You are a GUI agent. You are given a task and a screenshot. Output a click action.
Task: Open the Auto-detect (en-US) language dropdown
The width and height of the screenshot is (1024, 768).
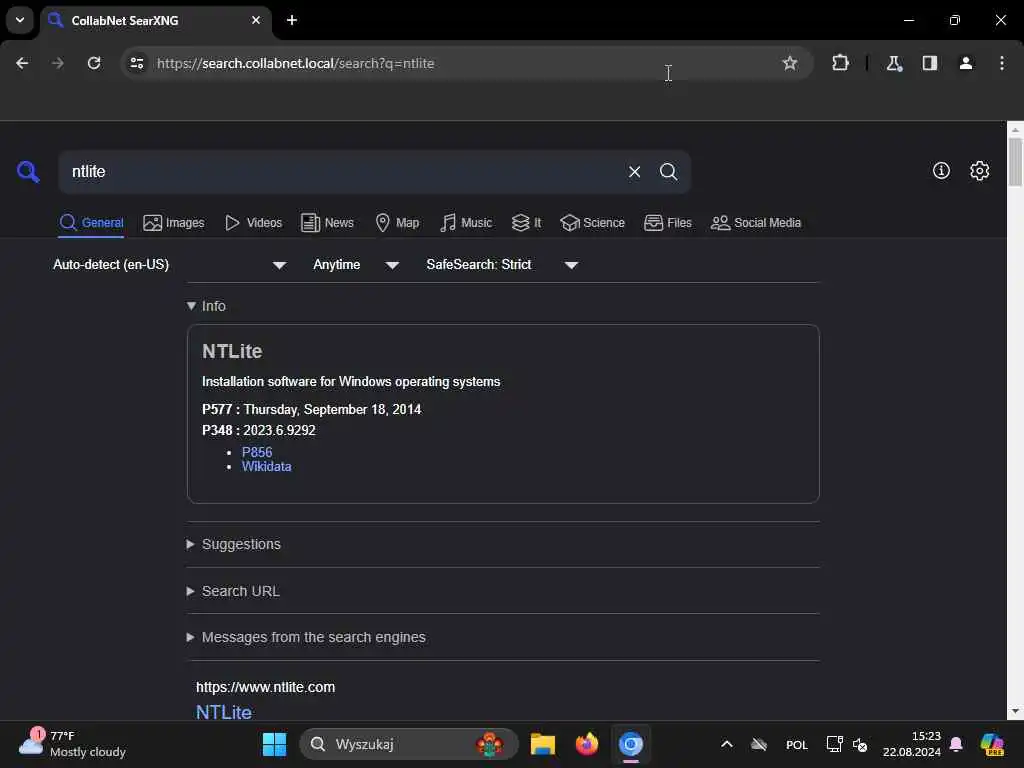(x=170, y=264)
